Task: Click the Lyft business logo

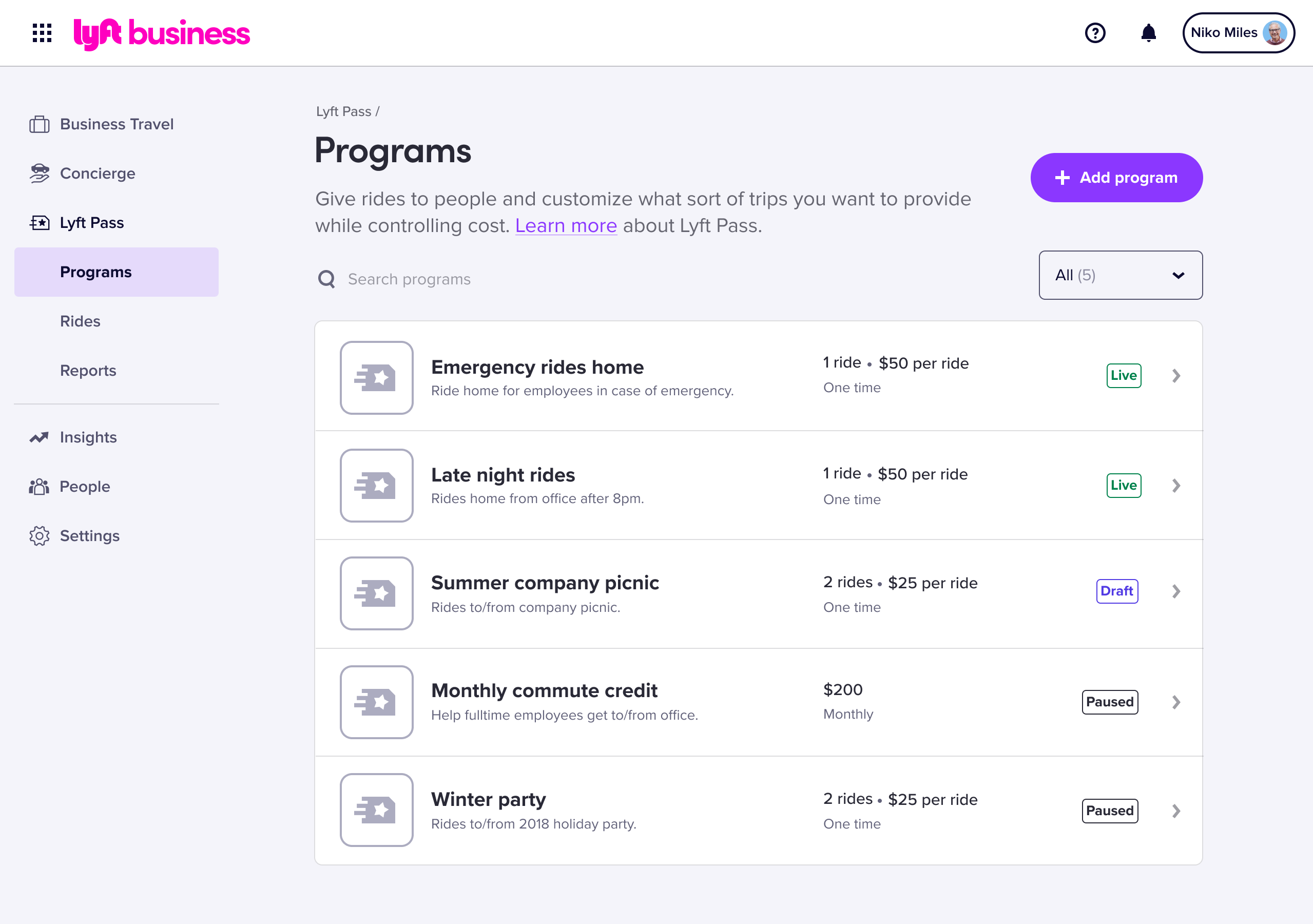Action: coord(162,34)
